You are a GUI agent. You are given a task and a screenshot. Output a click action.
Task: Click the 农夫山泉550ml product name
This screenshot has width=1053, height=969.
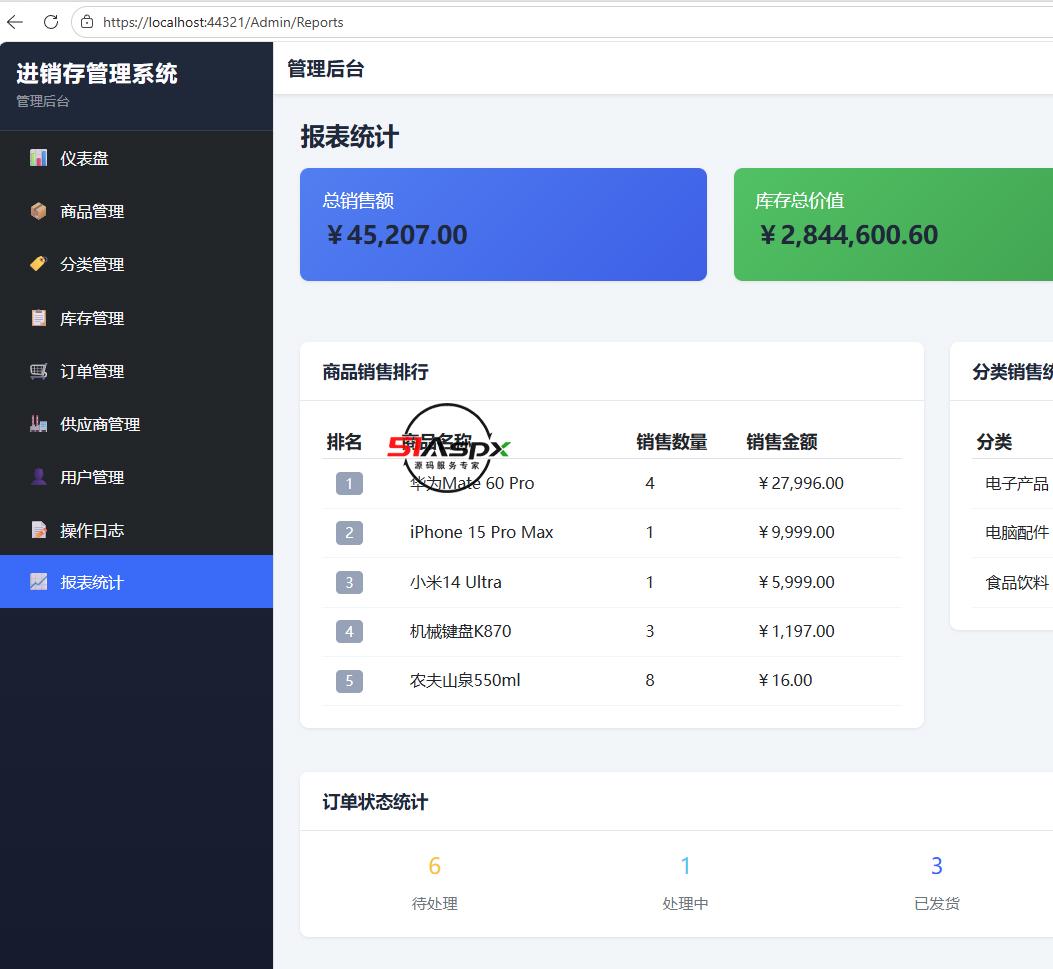coord(465,680)
